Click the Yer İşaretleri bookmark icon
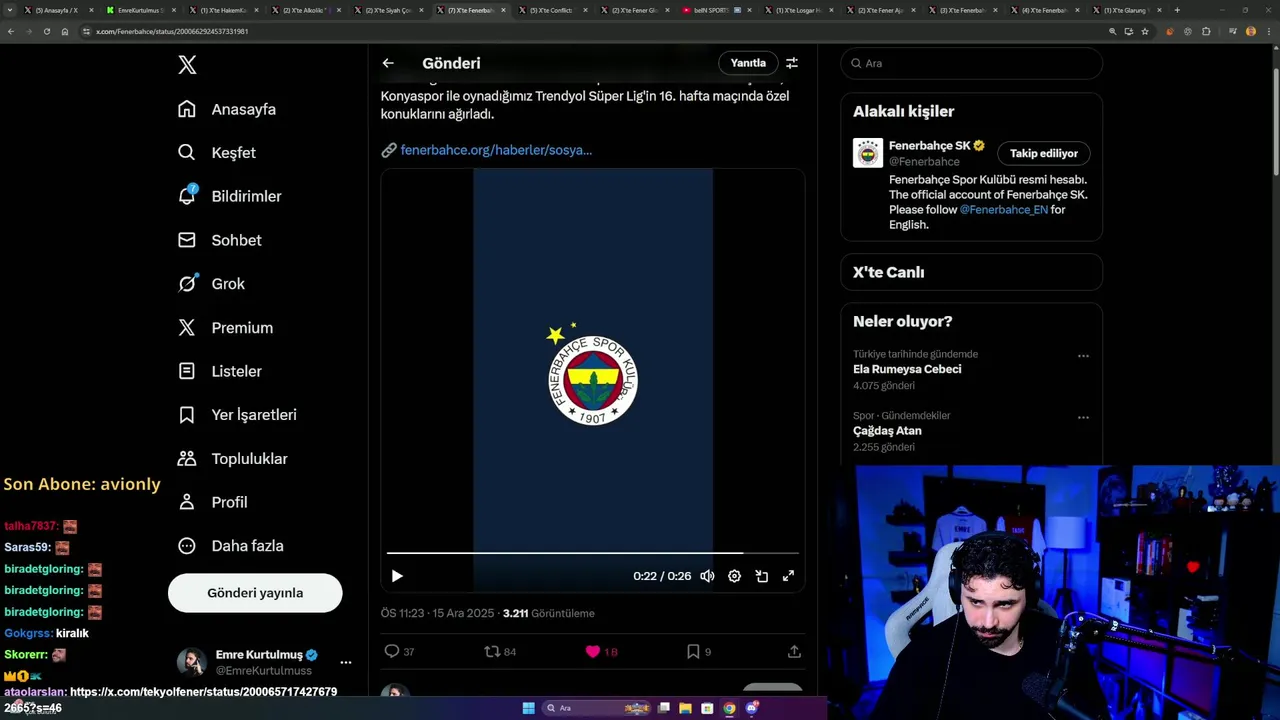The height and width of the screenshot is (720, 1280). pyautogui.click(x=187, y=415)
